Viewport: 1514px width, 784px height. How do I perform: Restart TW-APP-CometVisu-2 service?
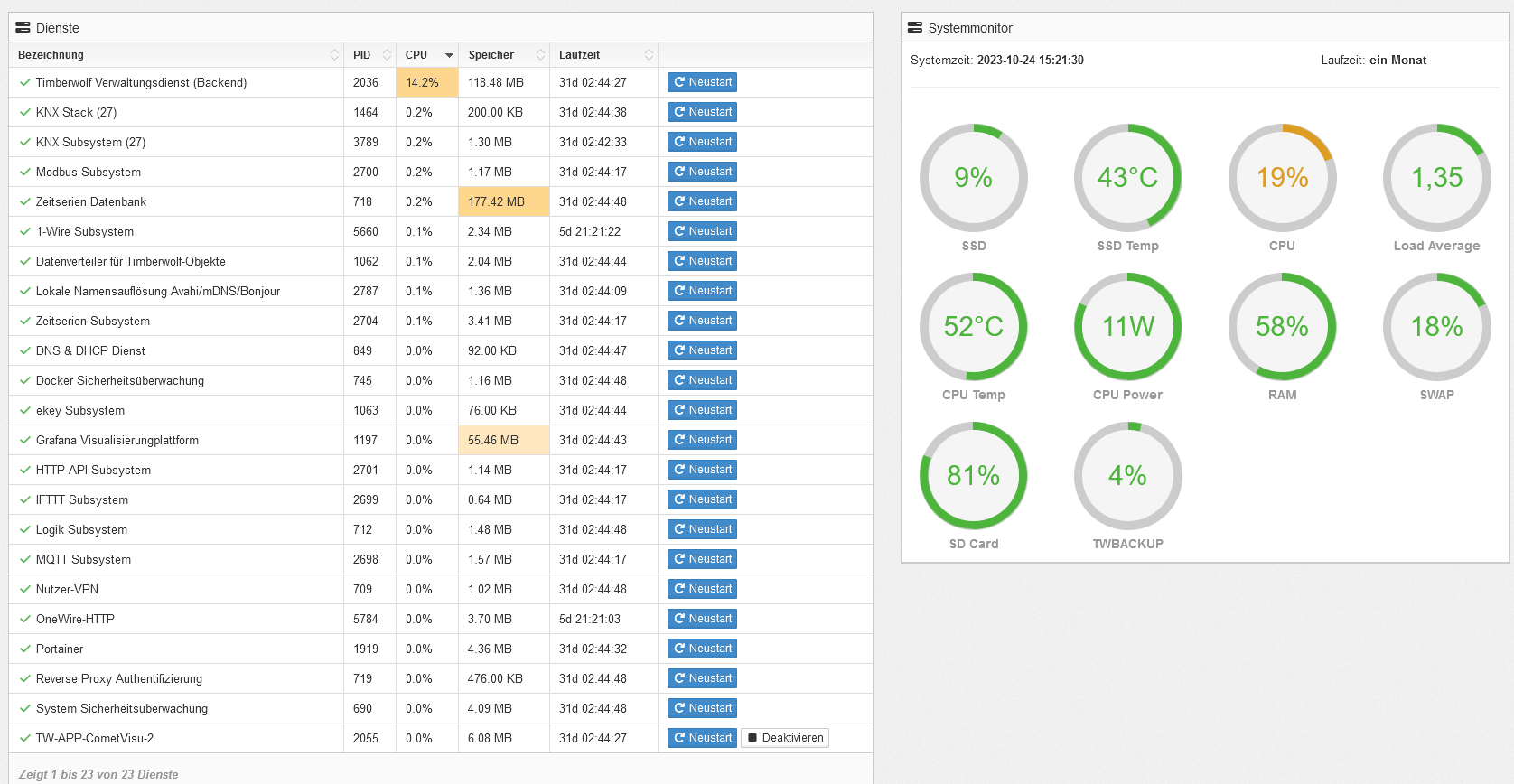point(702,738)
